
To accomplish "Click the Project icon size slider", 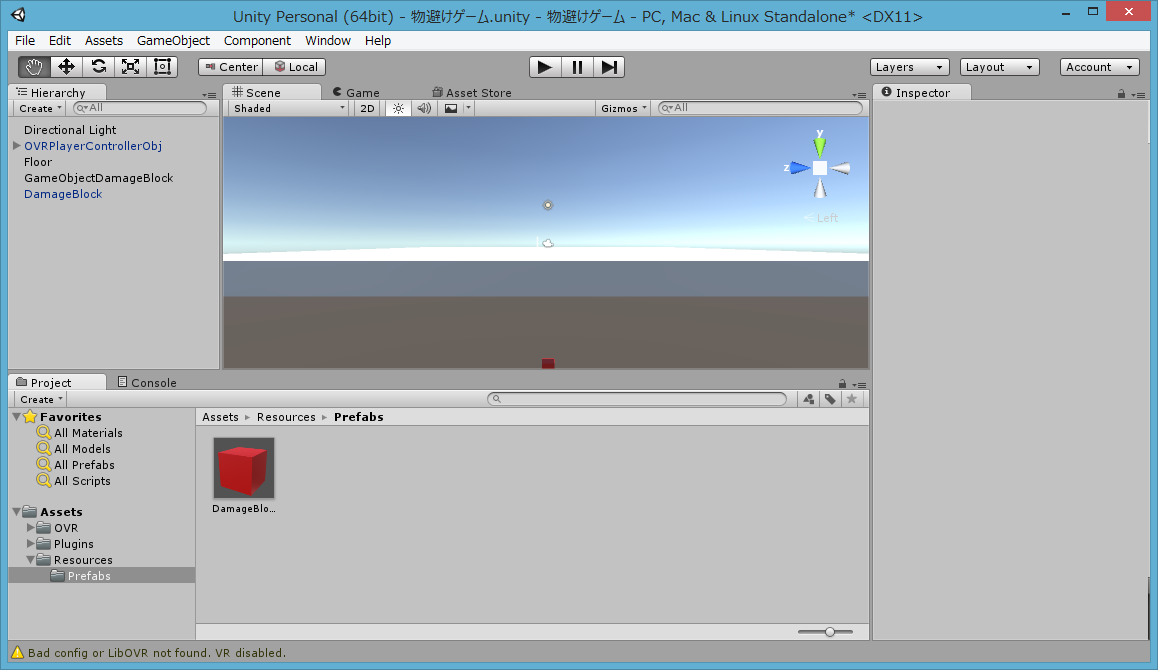I will click(x=826, y=632).
